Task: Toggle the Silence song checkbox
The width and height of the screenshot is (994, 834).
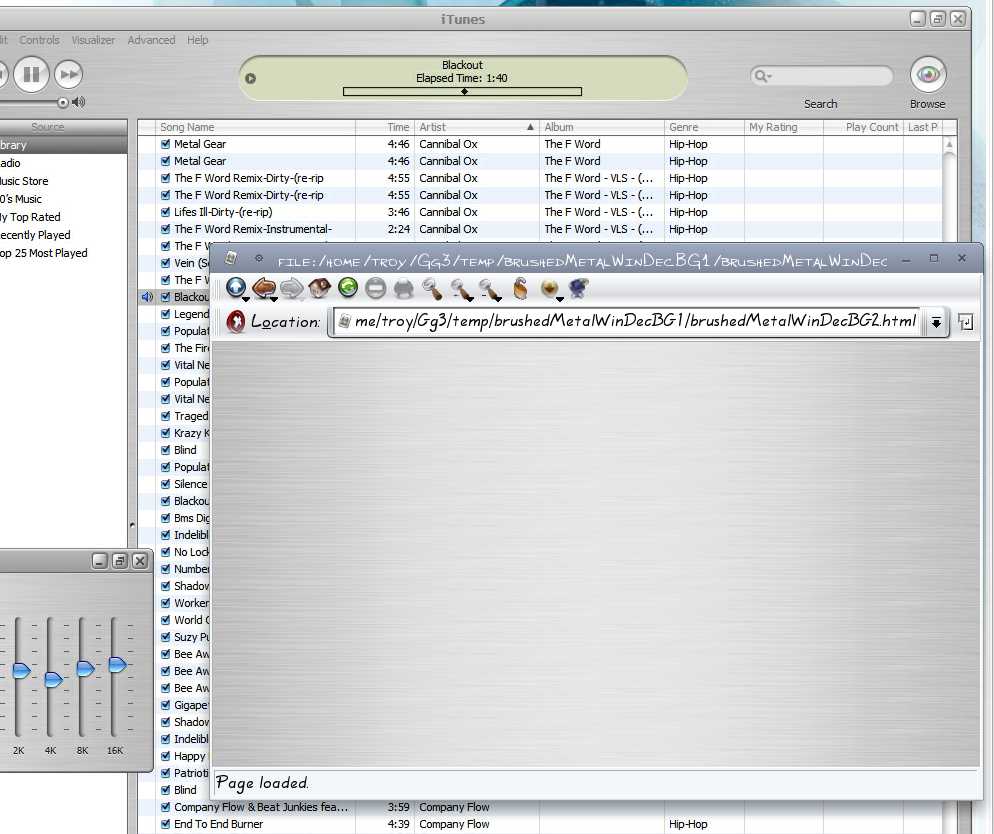Action: point(165,484)
